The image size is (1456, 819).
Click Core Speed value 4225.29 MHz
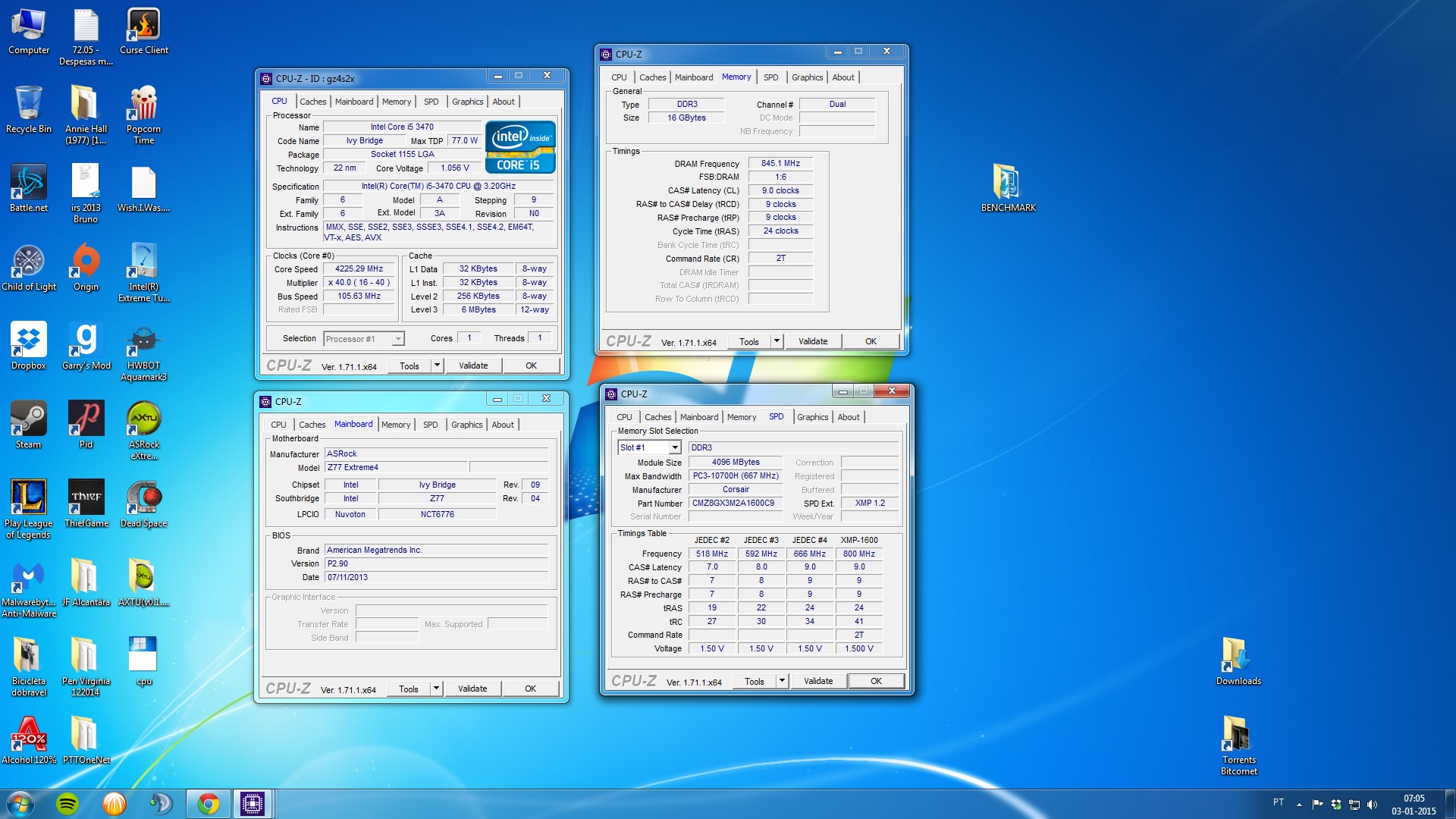click(359, 268)
